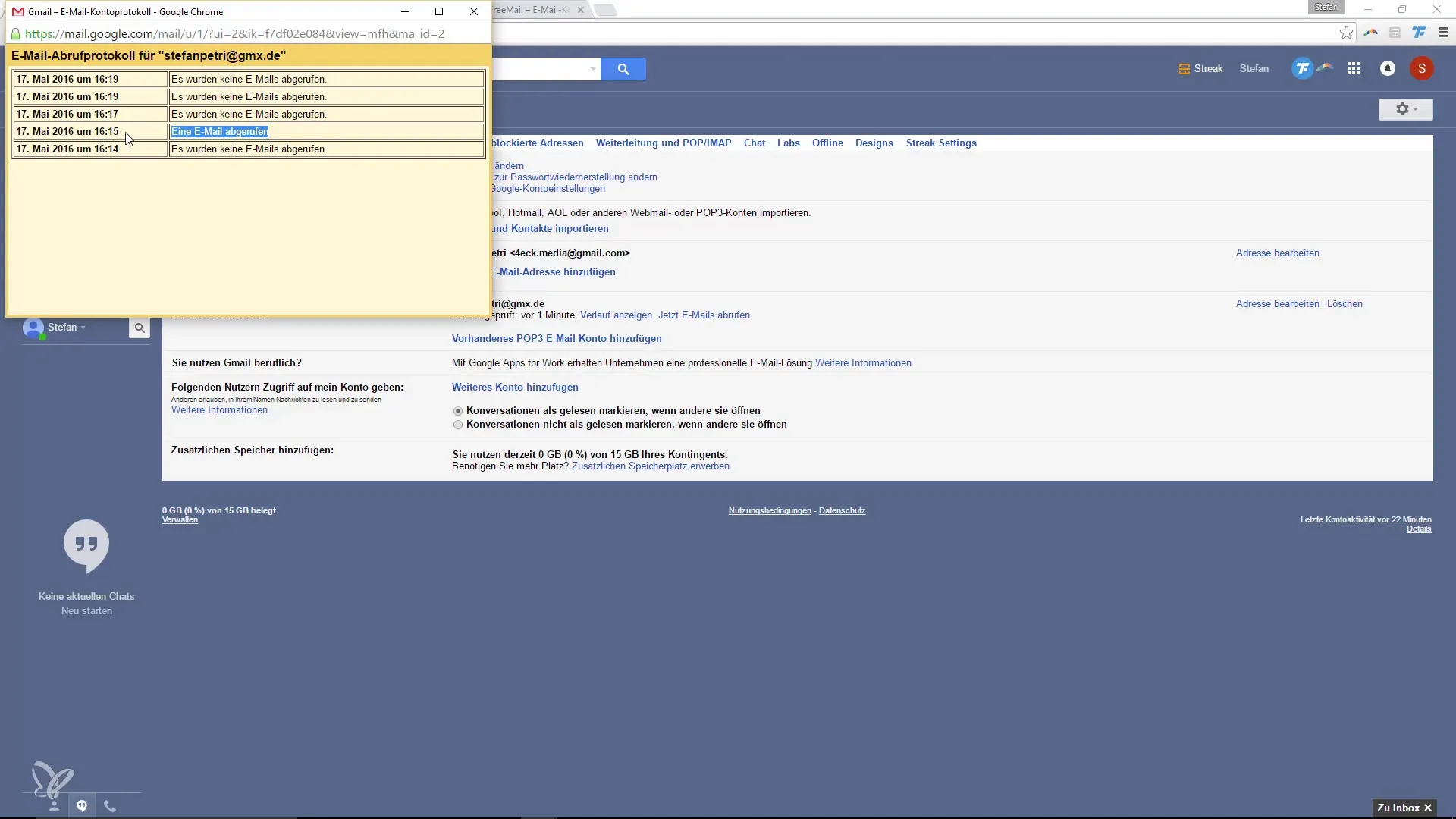Image resolution: width=1456 pixels, height=819 pixels.
Task: Click Vorhandenes POP3-E-Mail-Konto hinzufügen link
Action: (557, 339)
